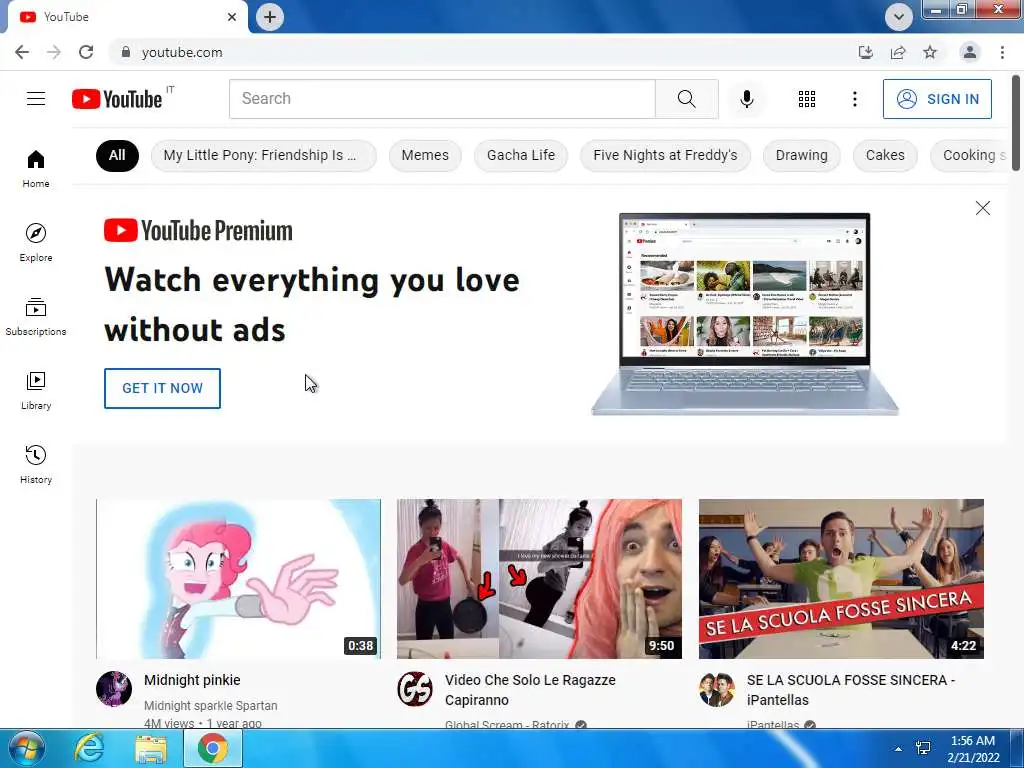Open Subscriptions in the sidebar
The width and height of the screenshot is (1024, 768).
[36, 317]
